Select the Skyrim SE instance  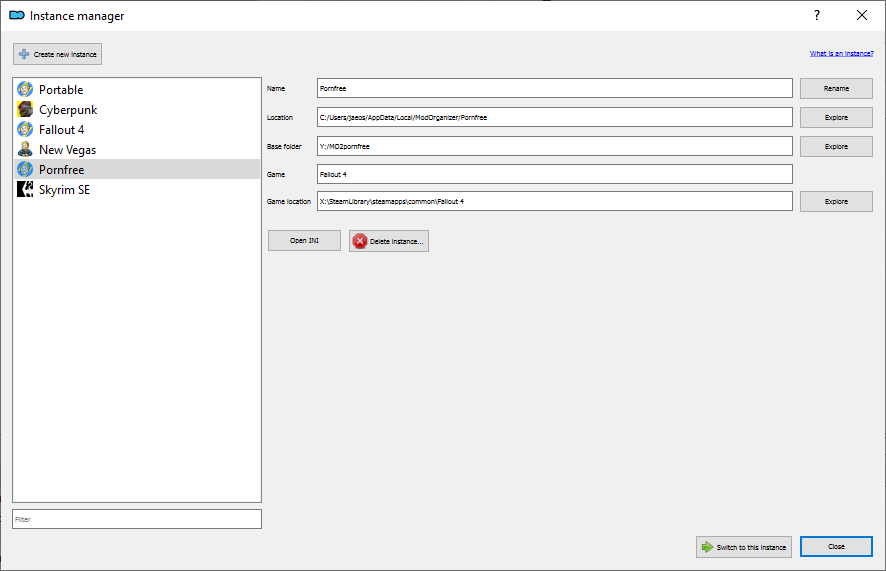point(136,189)
